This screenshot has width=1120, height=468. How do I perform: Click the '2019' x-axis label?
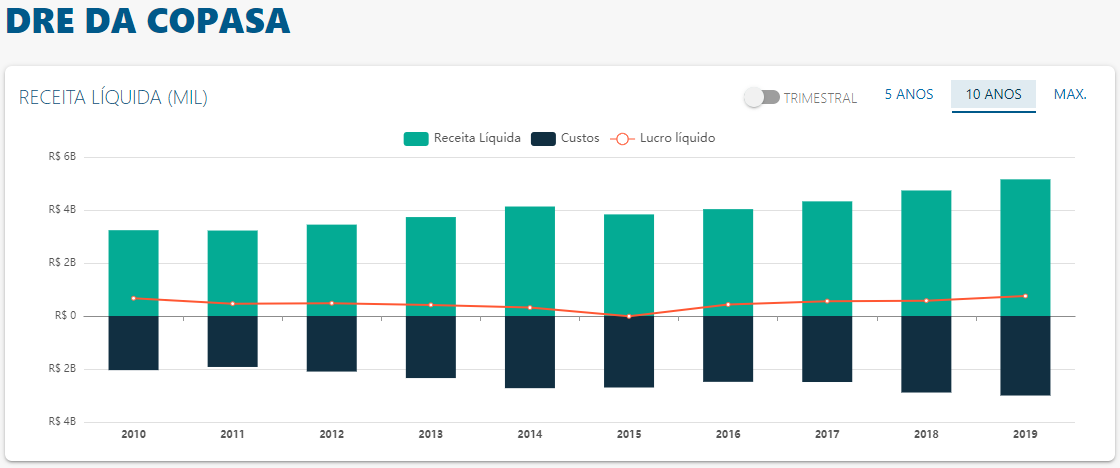click(x=1026, y=434)
